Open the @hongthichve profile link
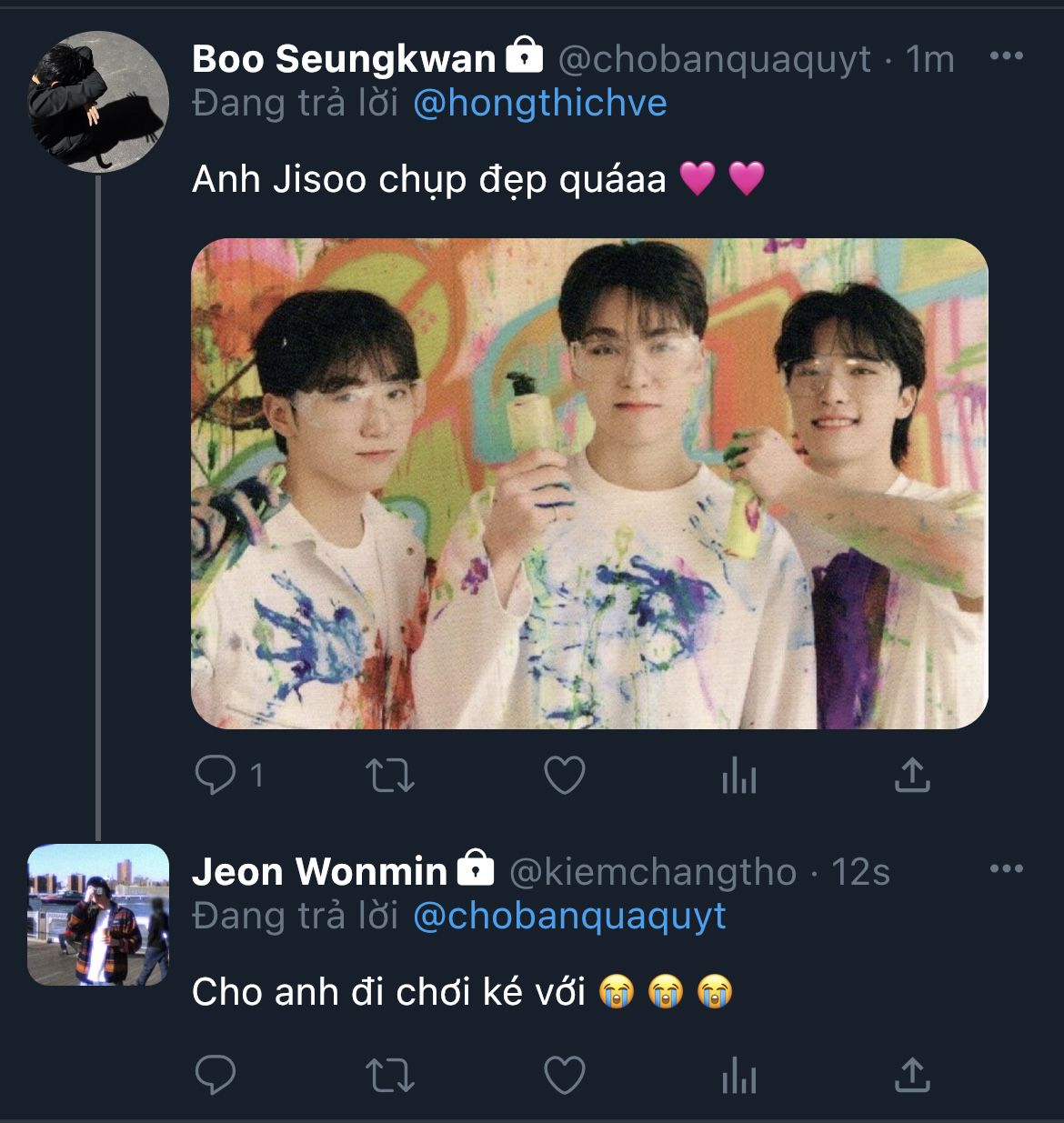The image size is (1064, 1123). click(x=540, y=104)
